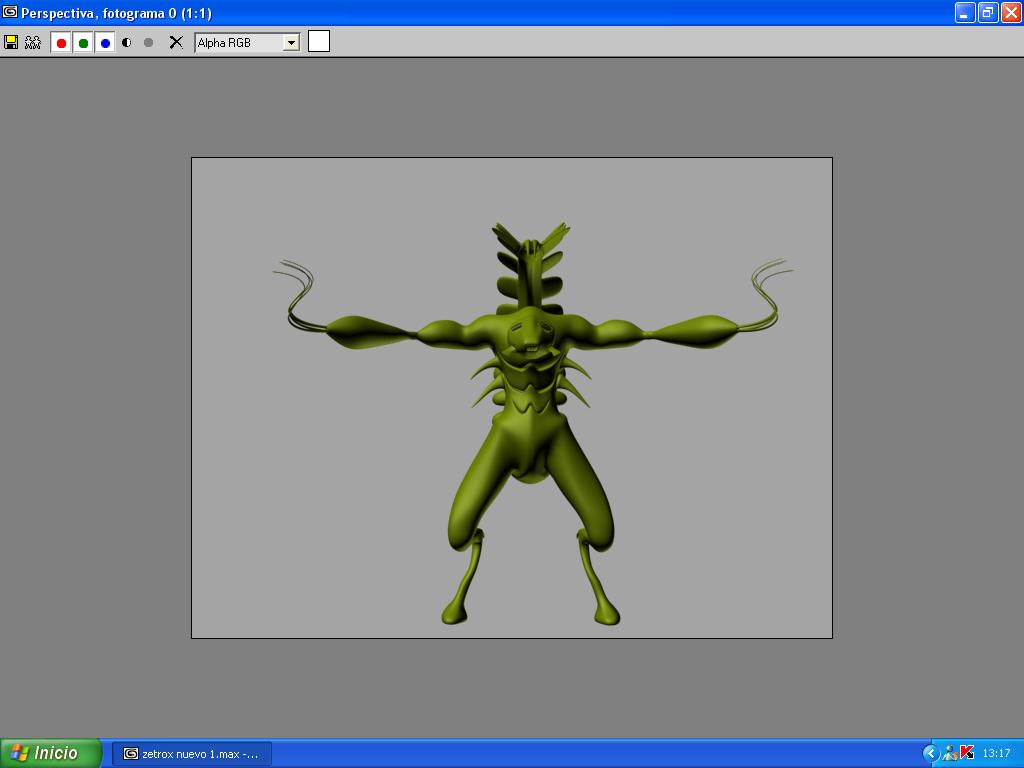Screen dimensions: 1024x768
Task: Clear the rendered image with X icon
Action: click(176, 42)
